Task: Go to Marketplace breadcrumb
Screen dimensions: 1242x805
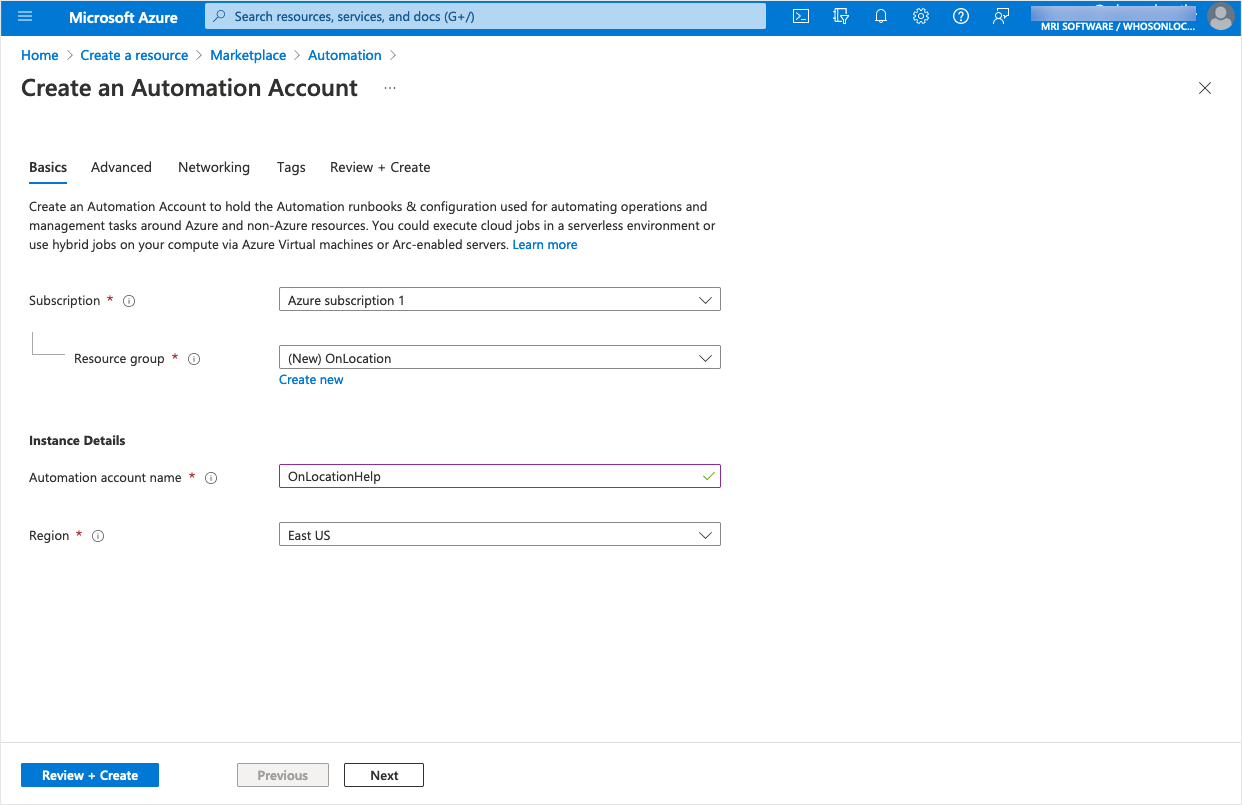Action: tap(248, 55)
